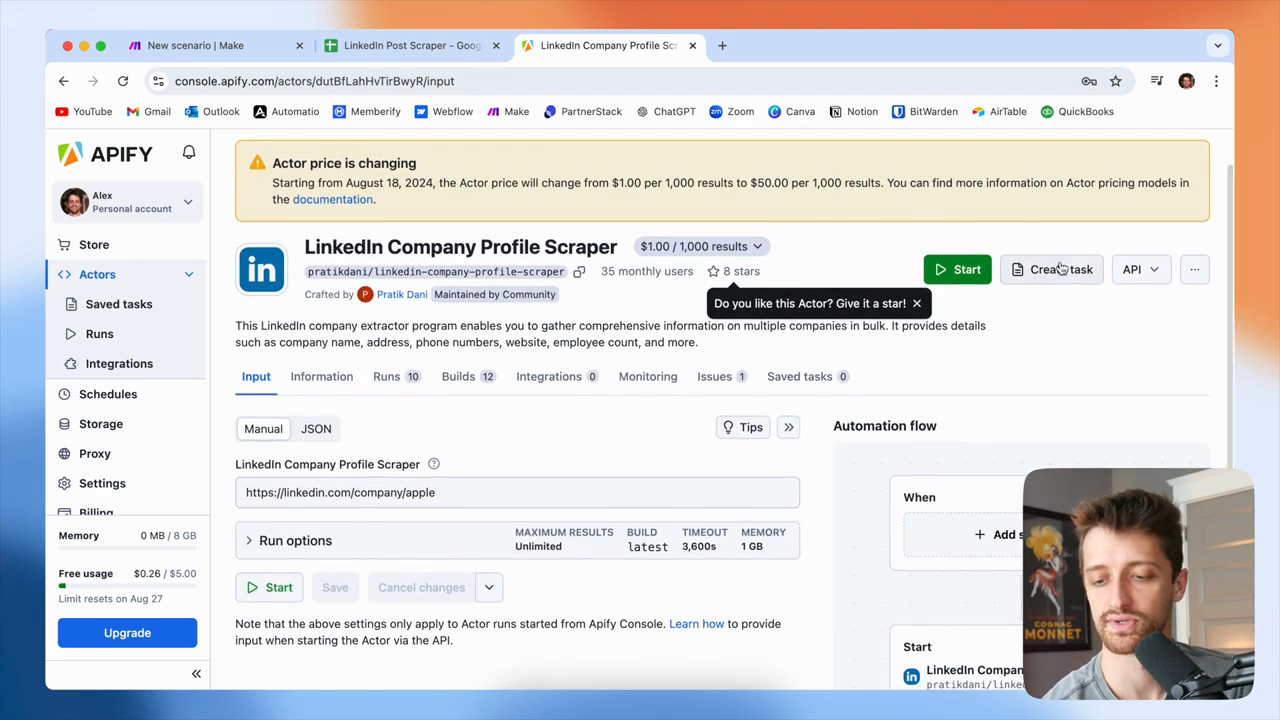Reload the page in Chrome

(123, 81)
